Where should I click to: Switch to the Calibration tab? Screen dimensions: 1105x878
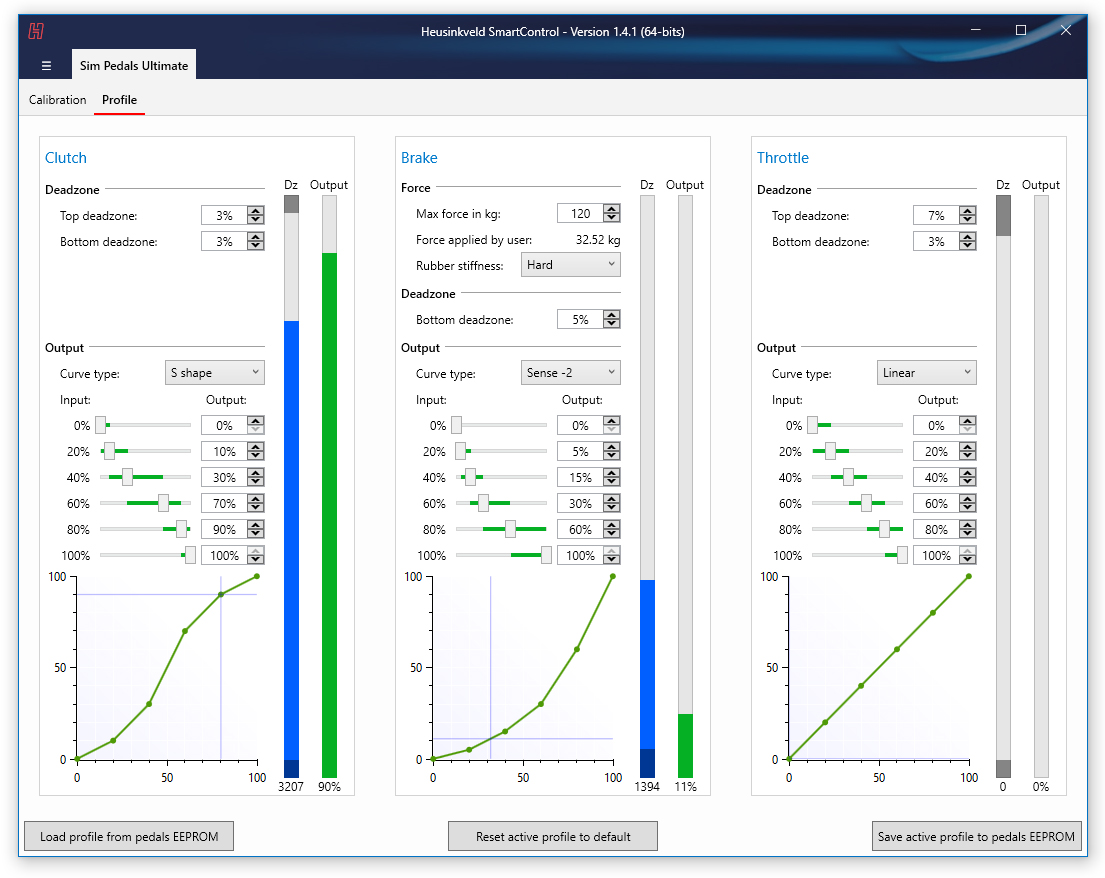point(58,100)
